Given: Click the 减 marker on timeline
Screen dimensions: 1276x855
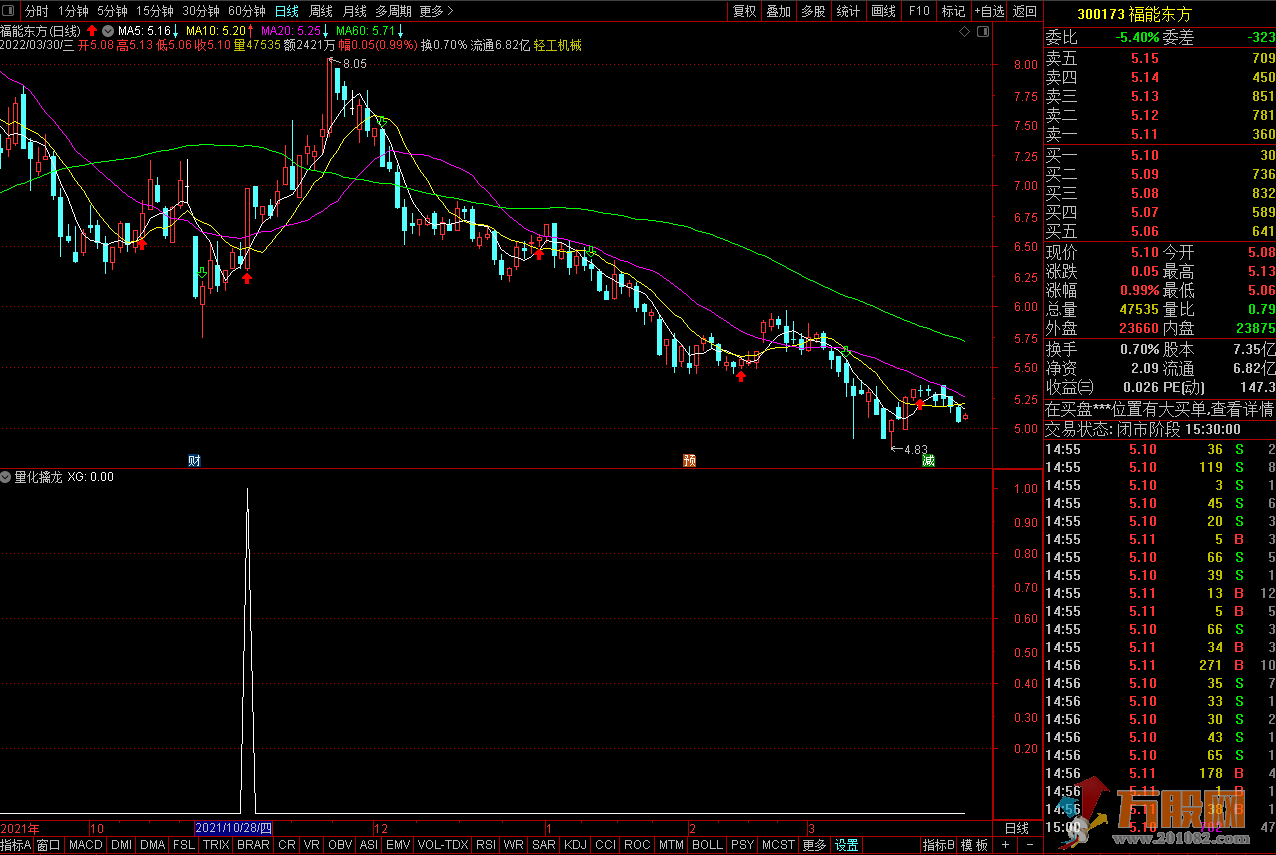Looking at the screenshot, I should tap(928, 461).
